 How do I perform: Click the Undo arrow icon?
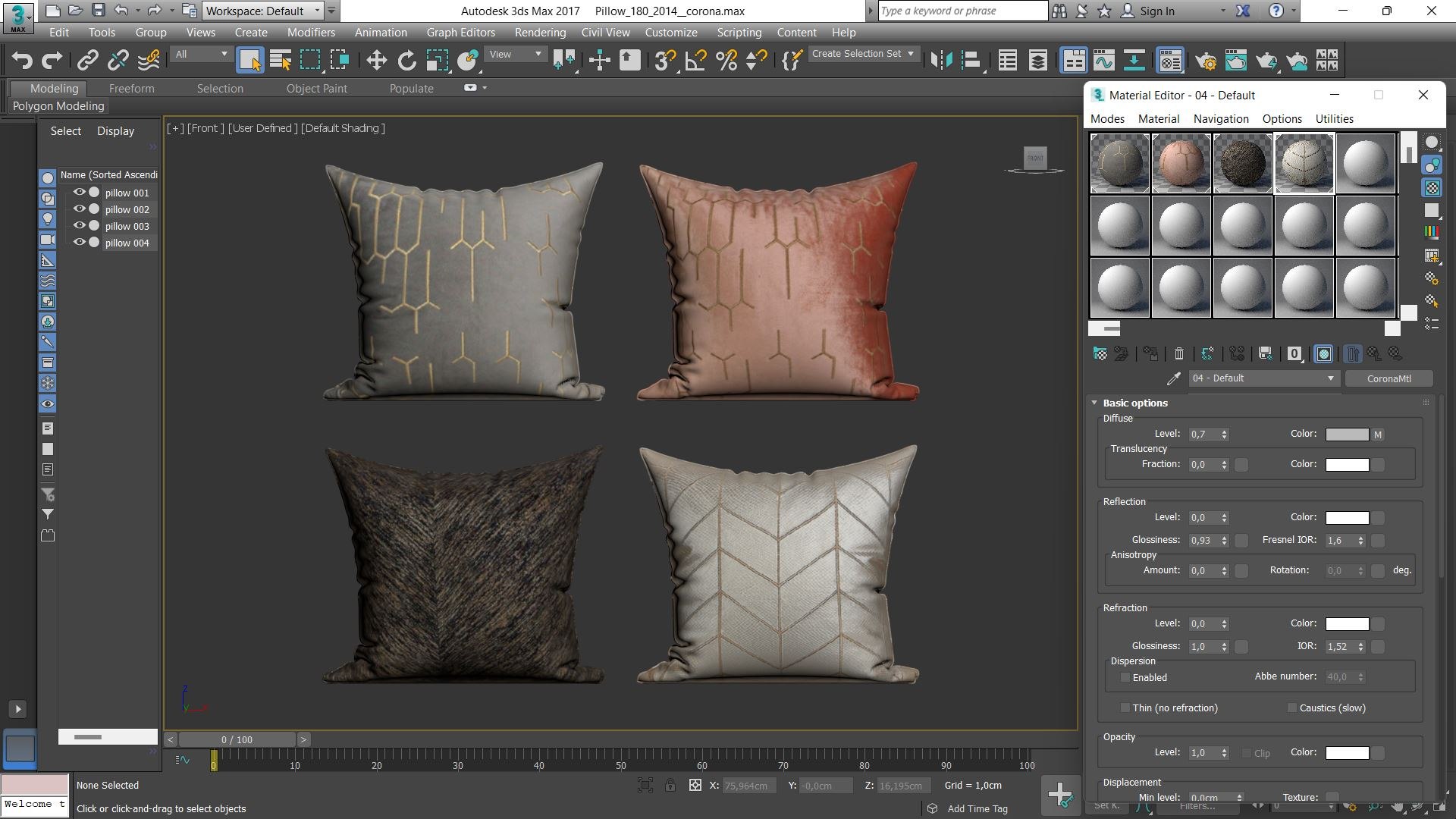pos(22,60)
